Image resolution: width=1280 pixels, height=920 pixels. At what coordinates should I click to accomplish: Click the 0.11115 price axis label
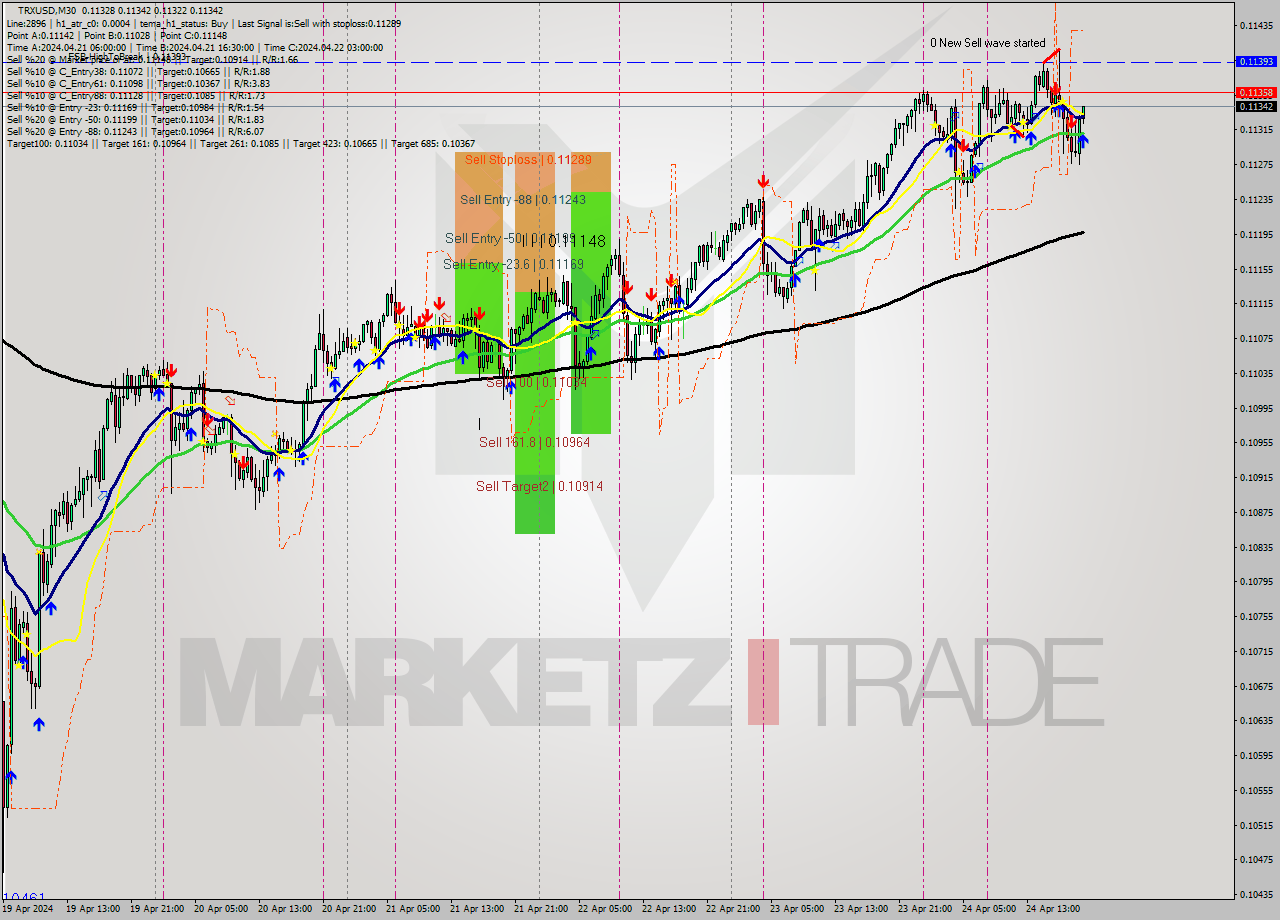1256,303
